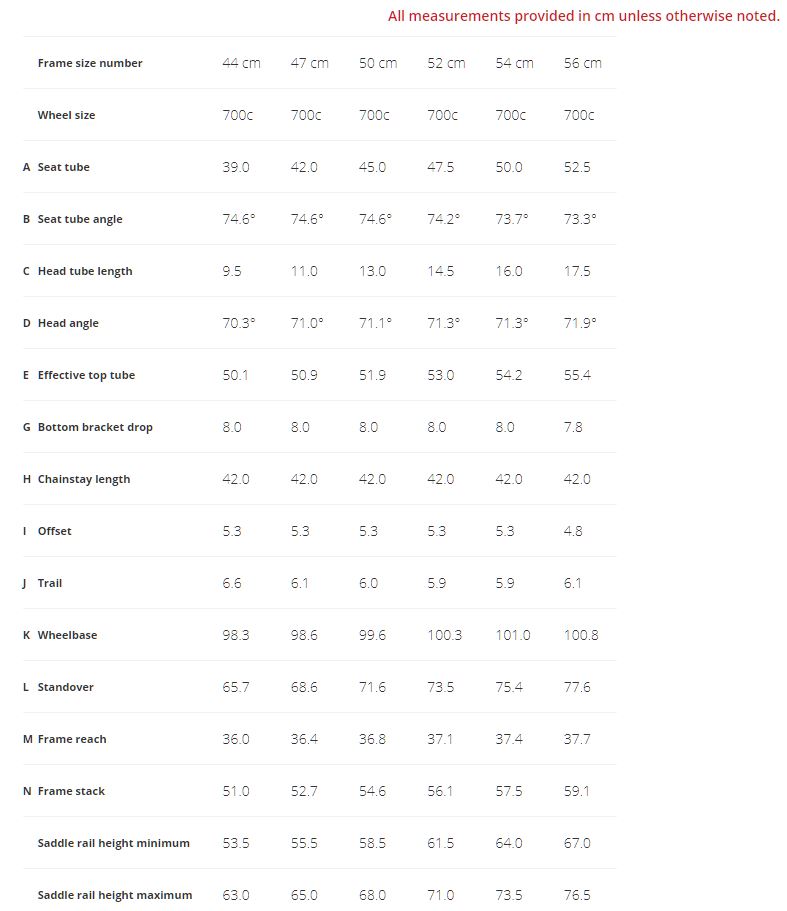This screenshot has width=787, height=911.
Task: Click the 100.3 wheelbase value
Action: click(445, 635)
